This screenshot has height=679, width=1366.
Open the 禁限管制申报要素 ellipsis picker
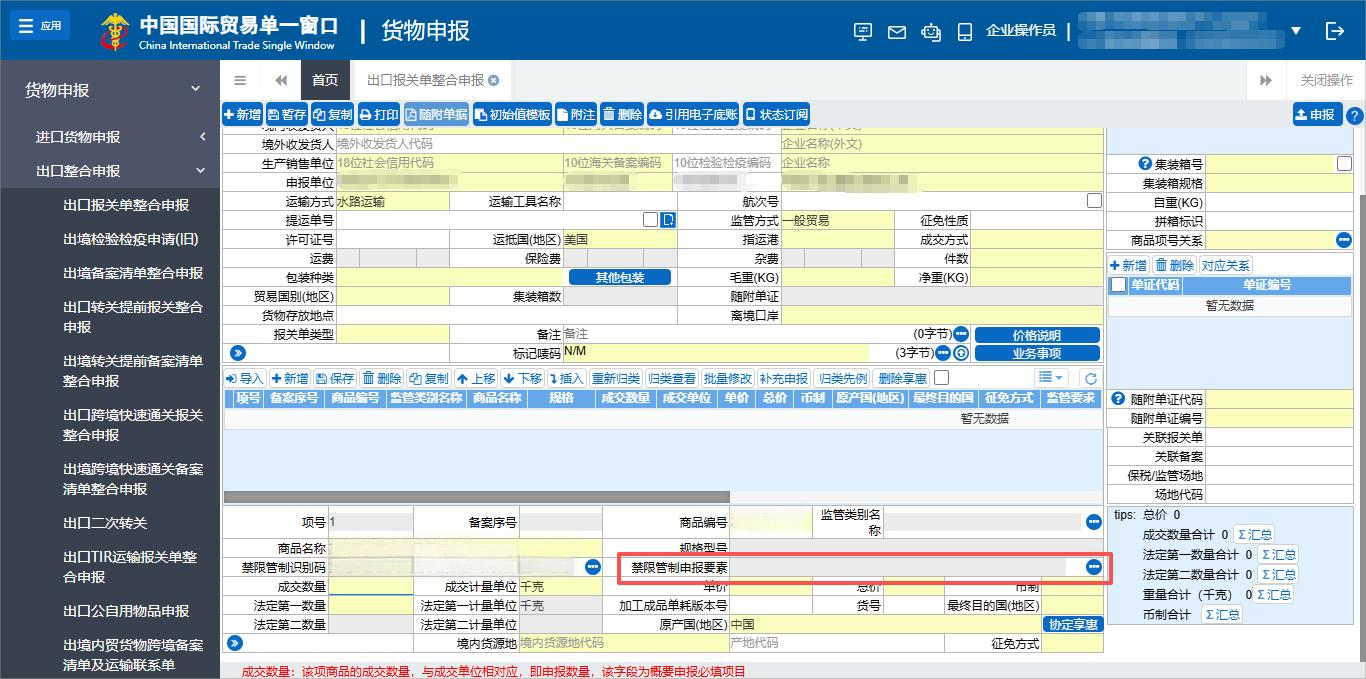[1092, 566]
